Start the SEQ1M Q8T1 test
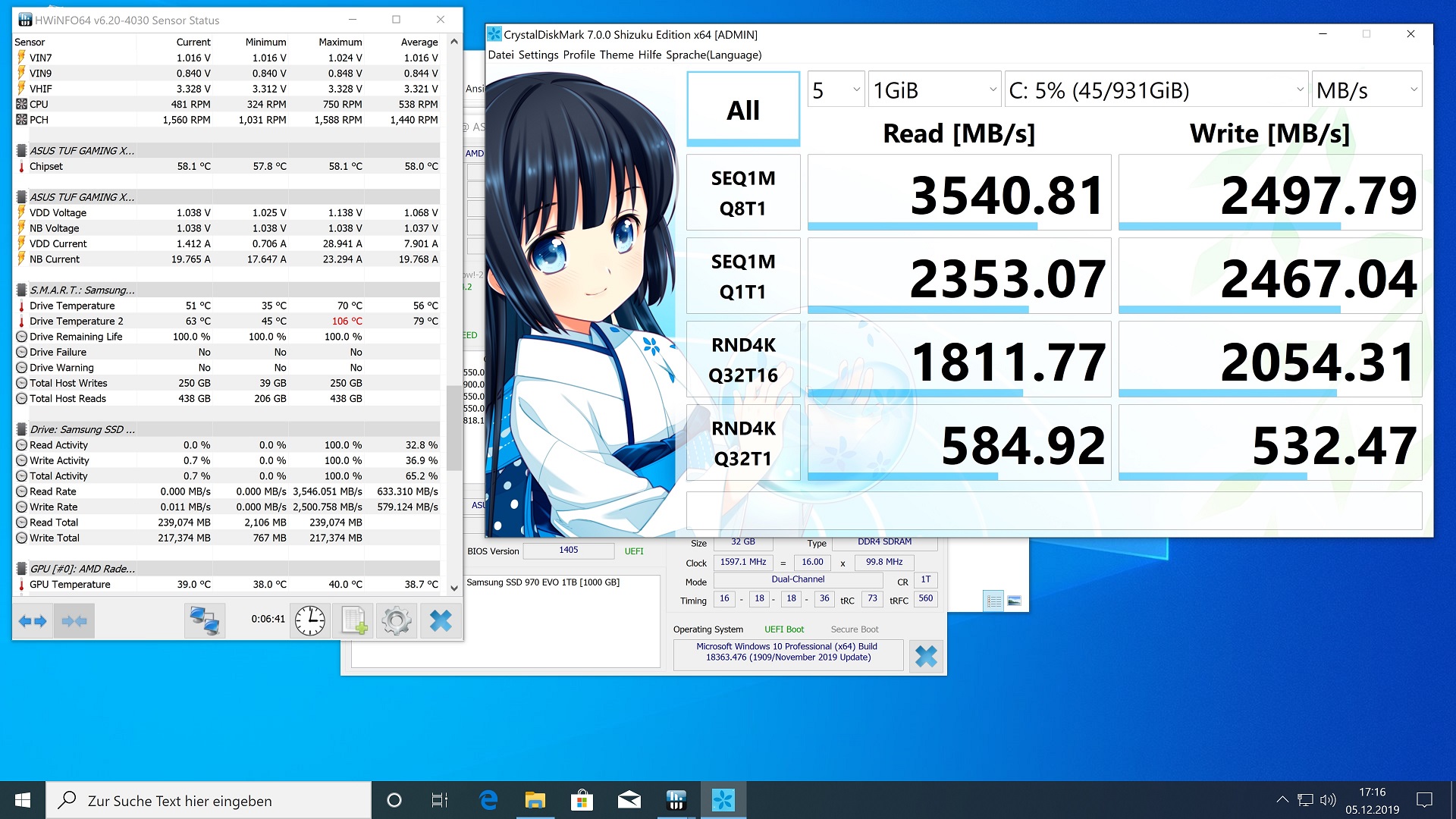The image size is (1456, 819). pos(743,193)
